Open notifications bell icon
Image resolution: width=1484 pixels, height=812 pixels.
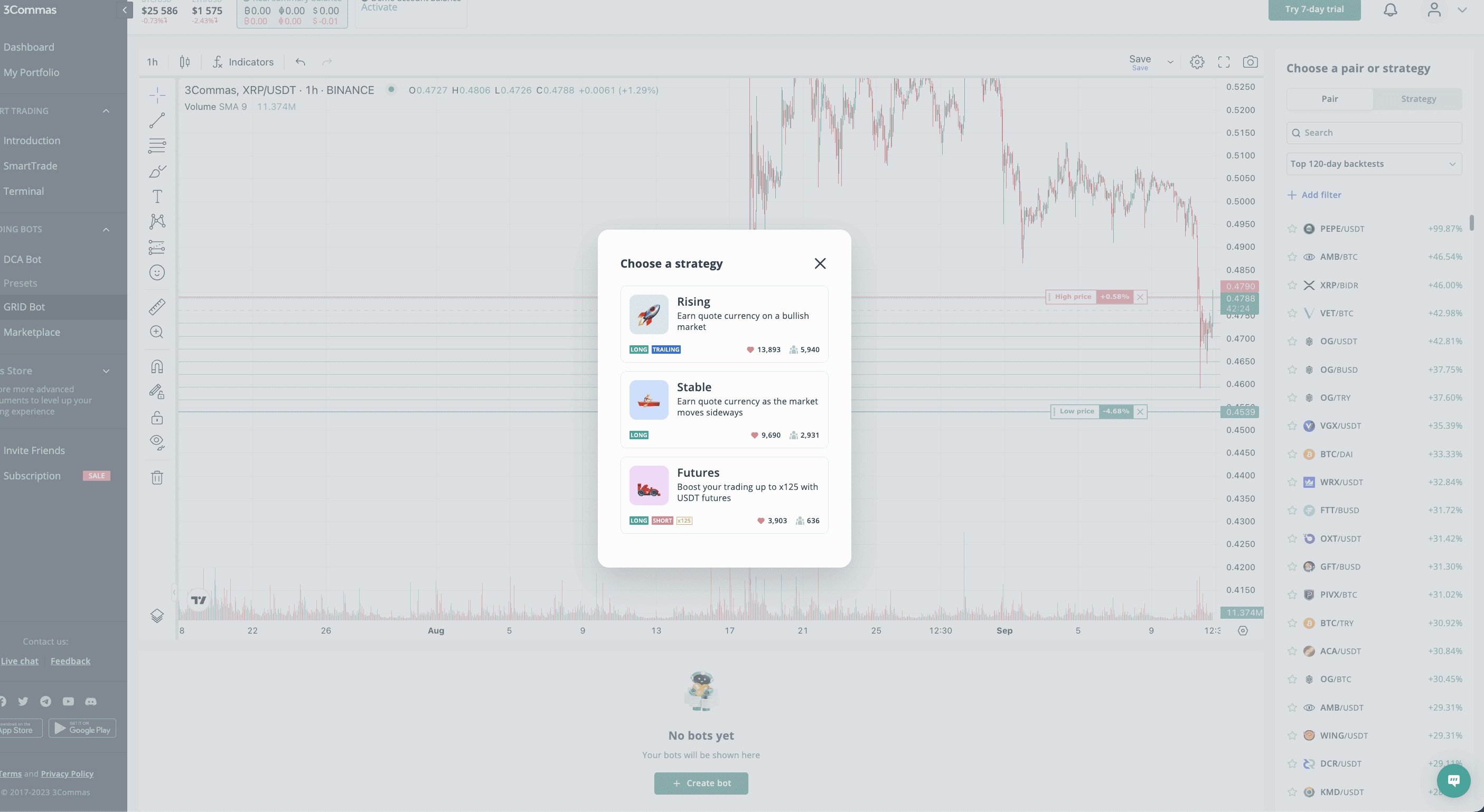point(1390,10)
